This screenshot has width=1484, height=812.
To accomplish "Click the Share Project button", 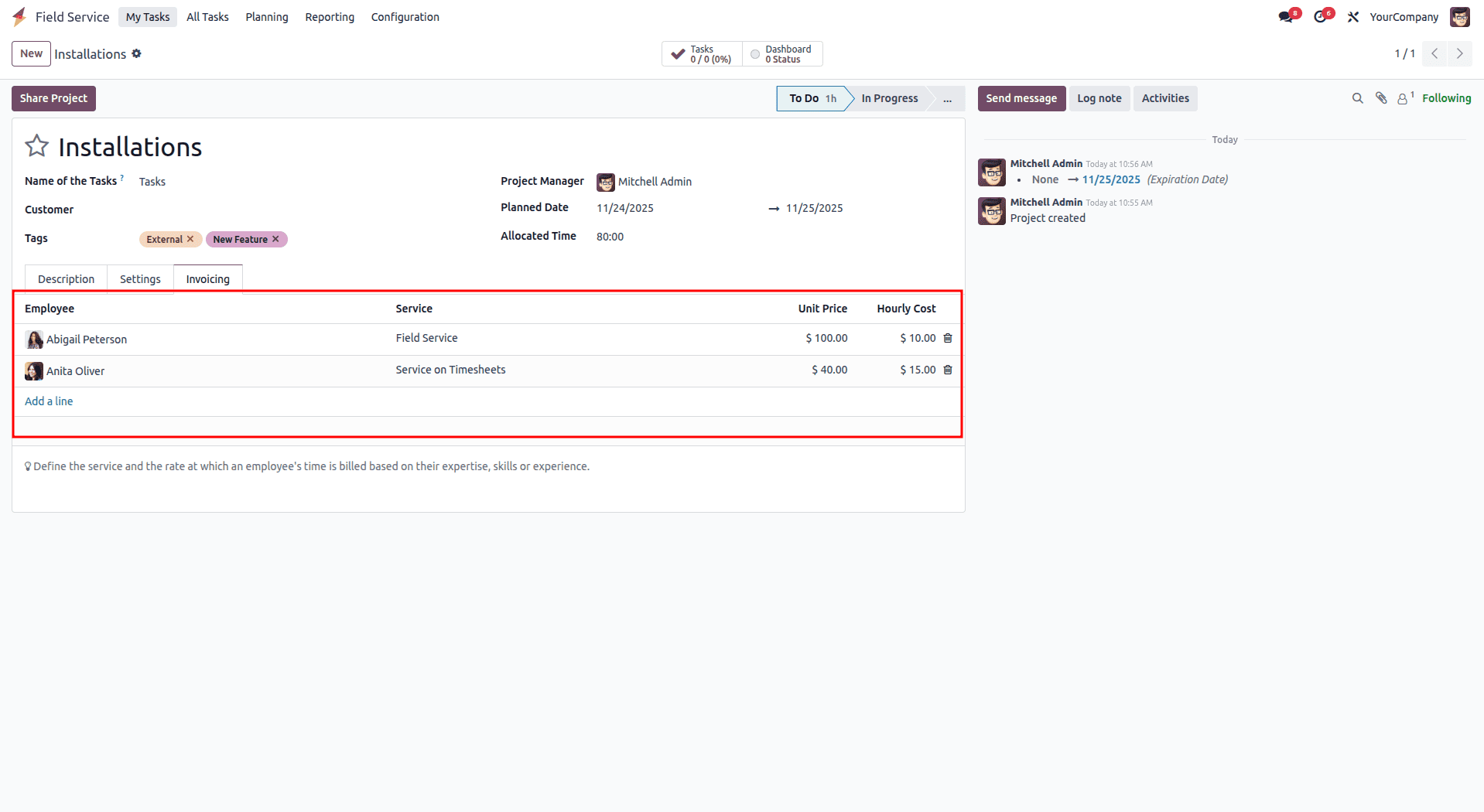I will coord(53,98).
